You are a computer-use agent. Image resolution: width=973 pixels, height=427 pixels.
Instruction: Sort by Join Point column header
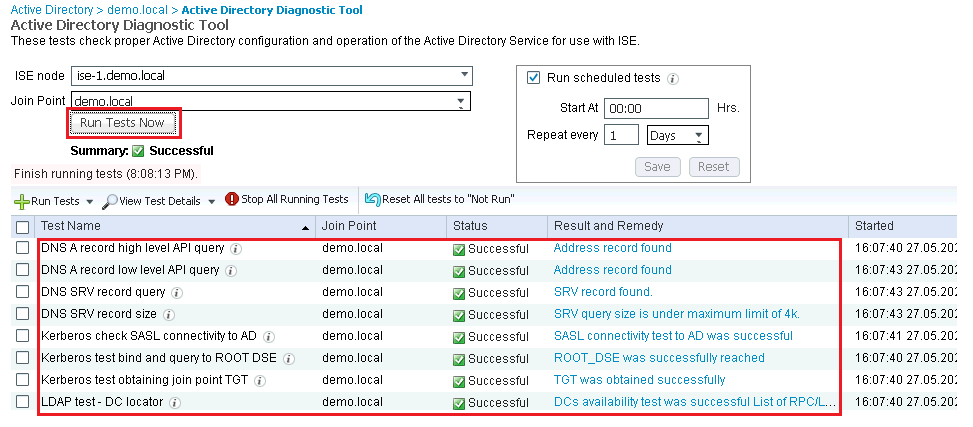click(x=381, y=226)
